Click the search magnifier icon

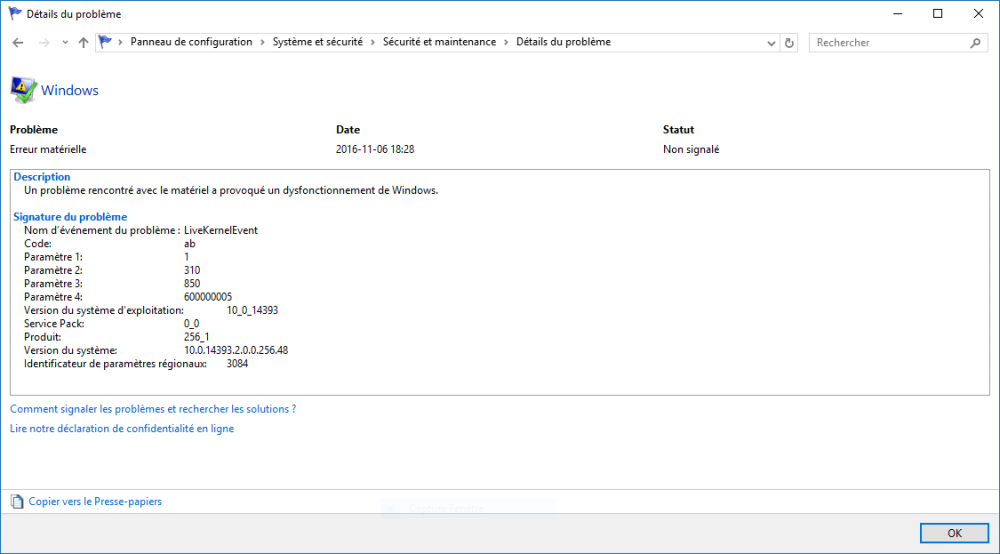point(975,43)
